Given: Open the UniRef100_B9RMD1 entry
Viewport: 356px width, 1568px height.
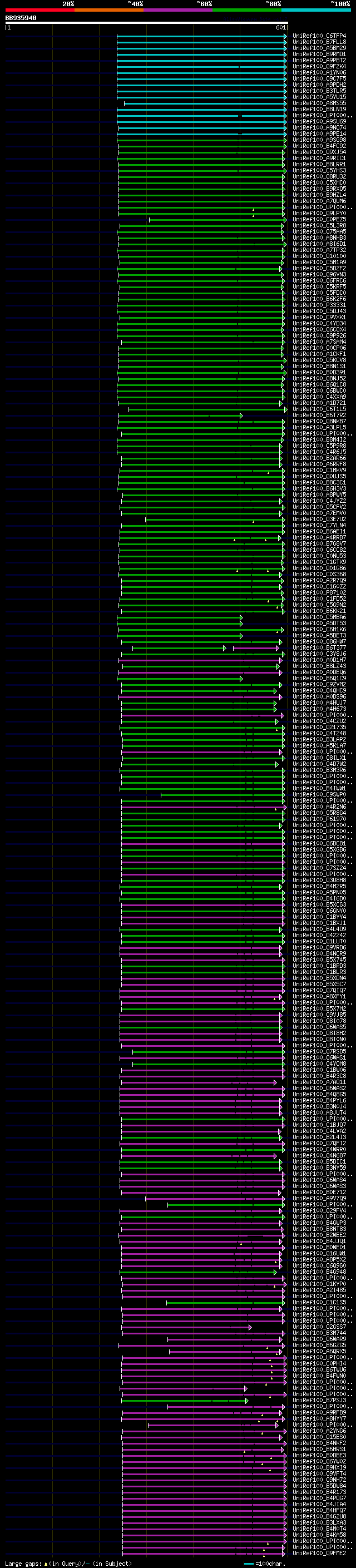Looking at the screenshot, I should pos(319,54).
